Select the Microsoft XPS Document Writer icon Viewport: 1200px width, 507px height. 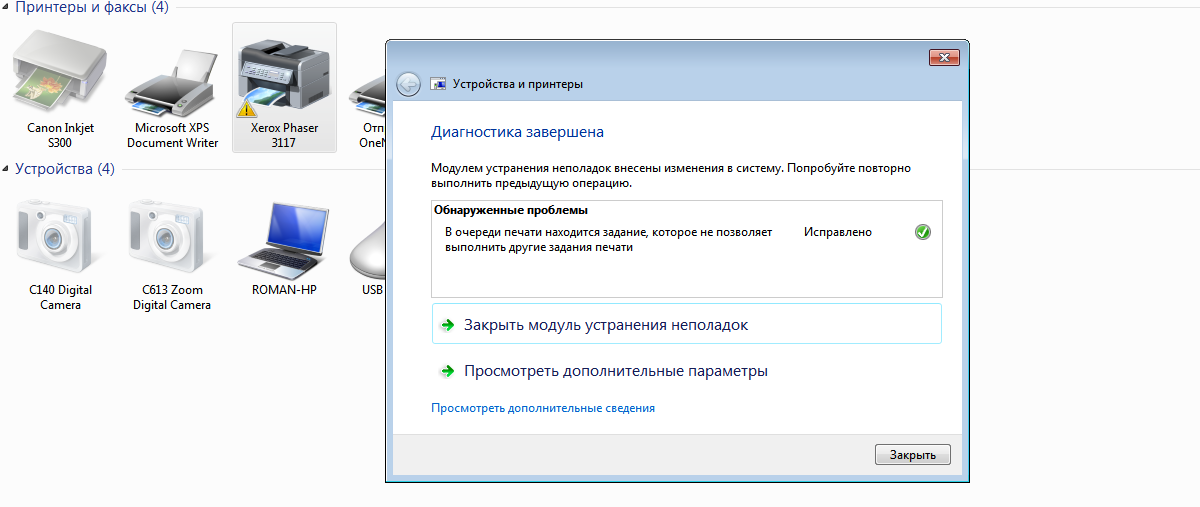(172, 85)
